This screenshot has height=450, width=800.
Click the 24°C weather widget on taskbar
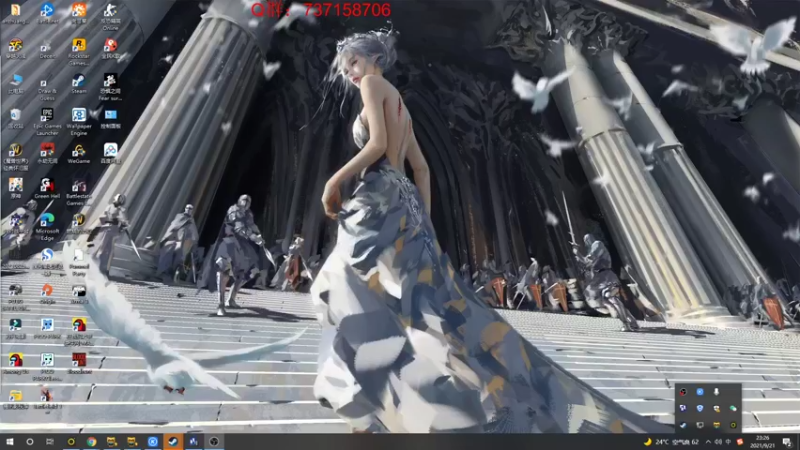pyautogui.click(x=671, y=442)
